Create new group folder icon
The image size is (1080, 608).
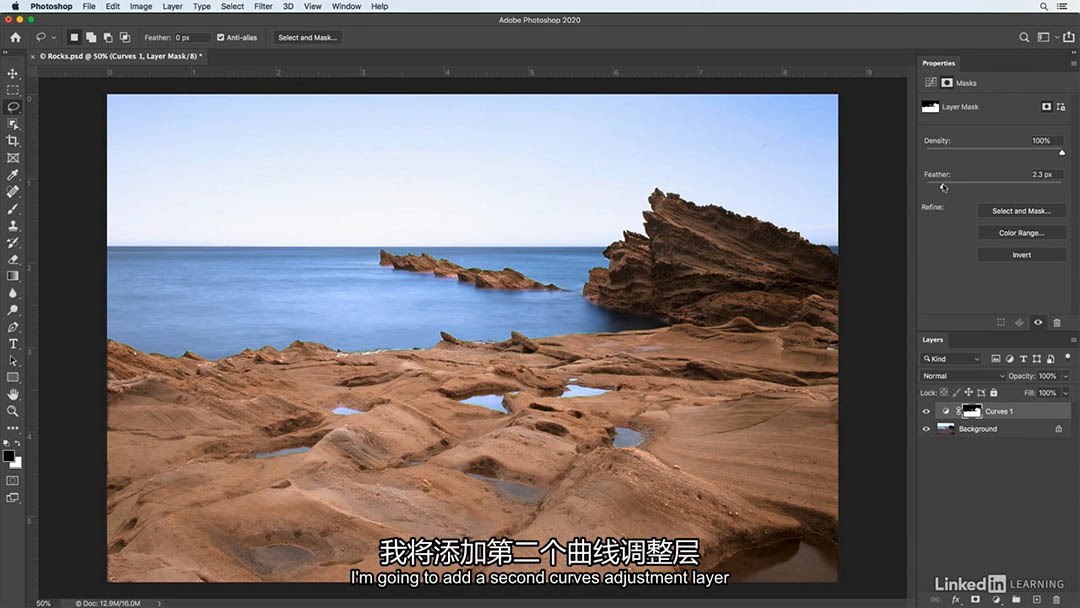[x=1016, y=600]
